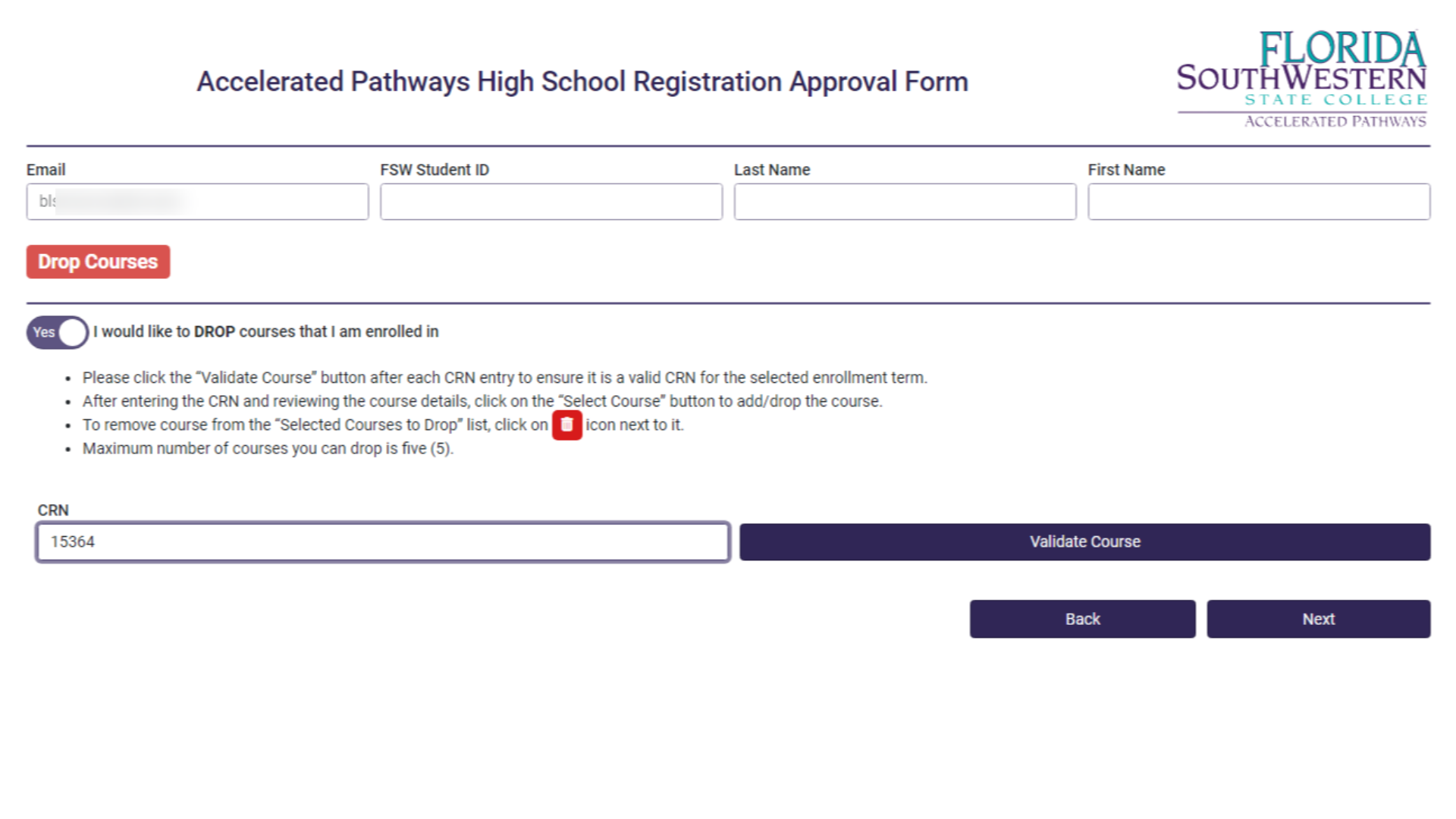
Task: Click the "I would like to DROP courses" label
Action: (x=266, y=331)
